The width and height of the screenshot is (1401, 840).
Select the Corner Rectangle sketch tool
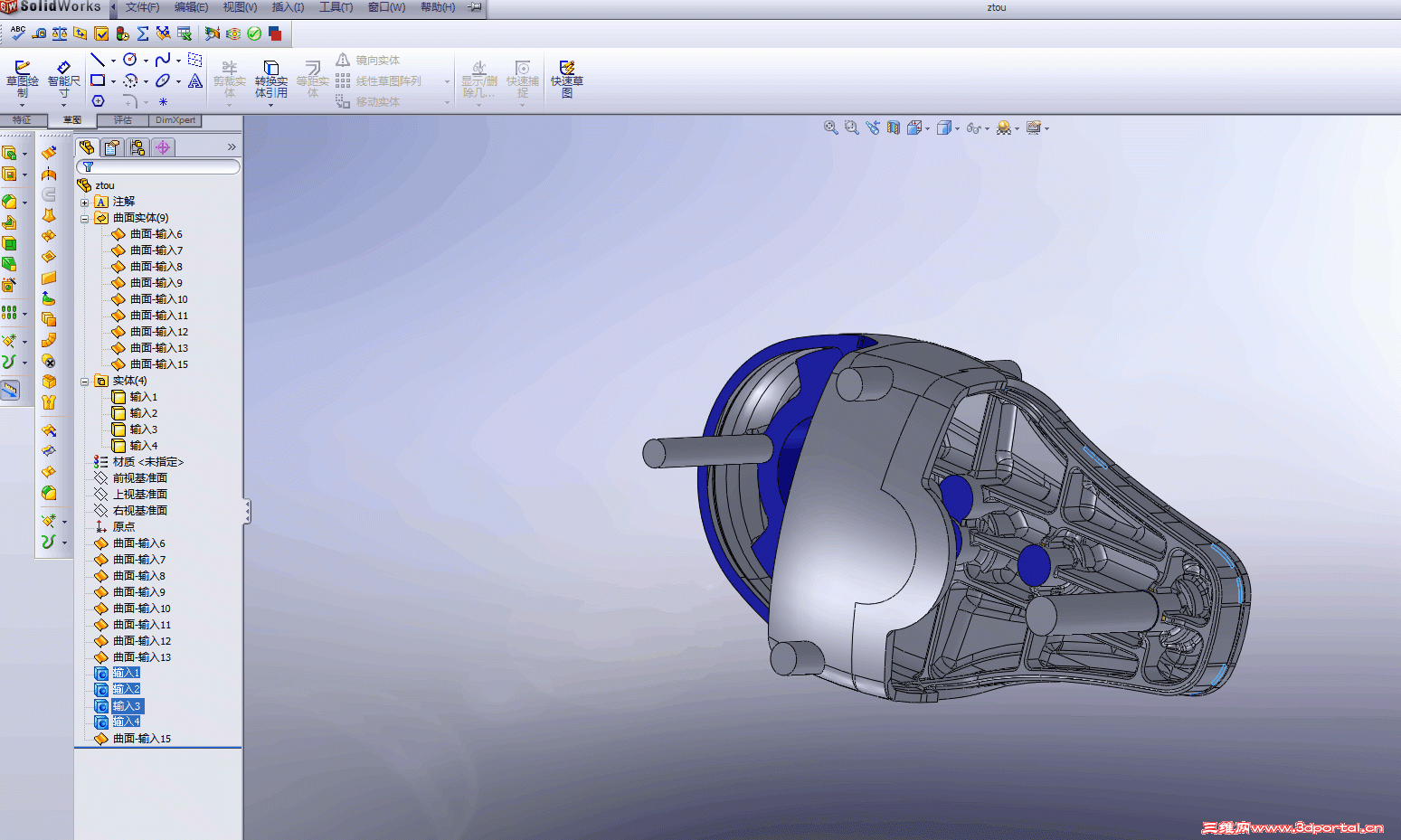pyautogui.click(x=98, y=80)
